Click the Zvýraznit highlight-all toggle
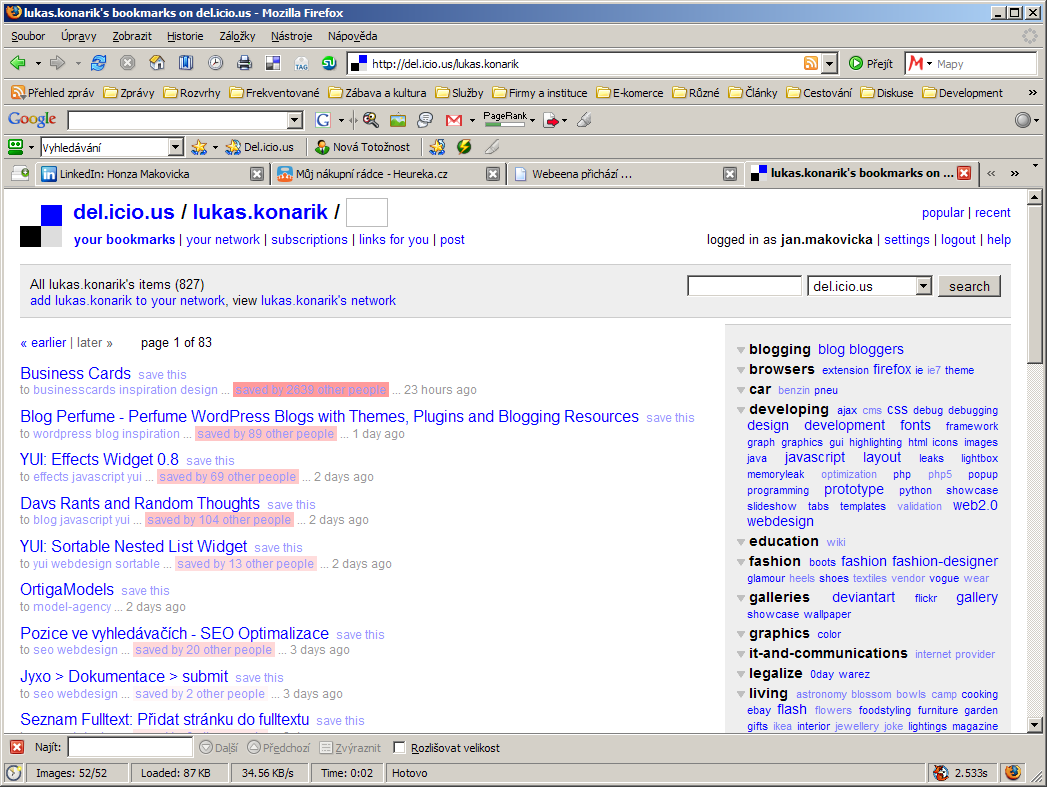This screenshot has width=1047, height=787. click(x=350, y=748)
